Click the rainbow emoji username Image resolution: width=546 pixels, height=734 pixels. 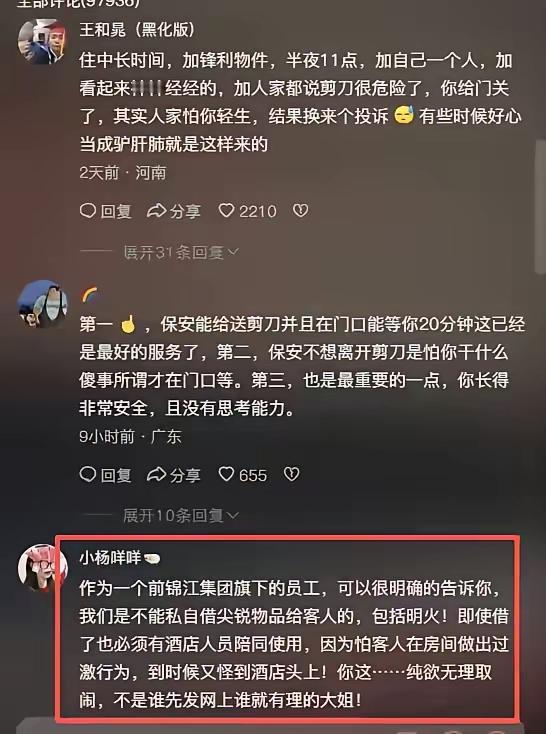[89, 295]
